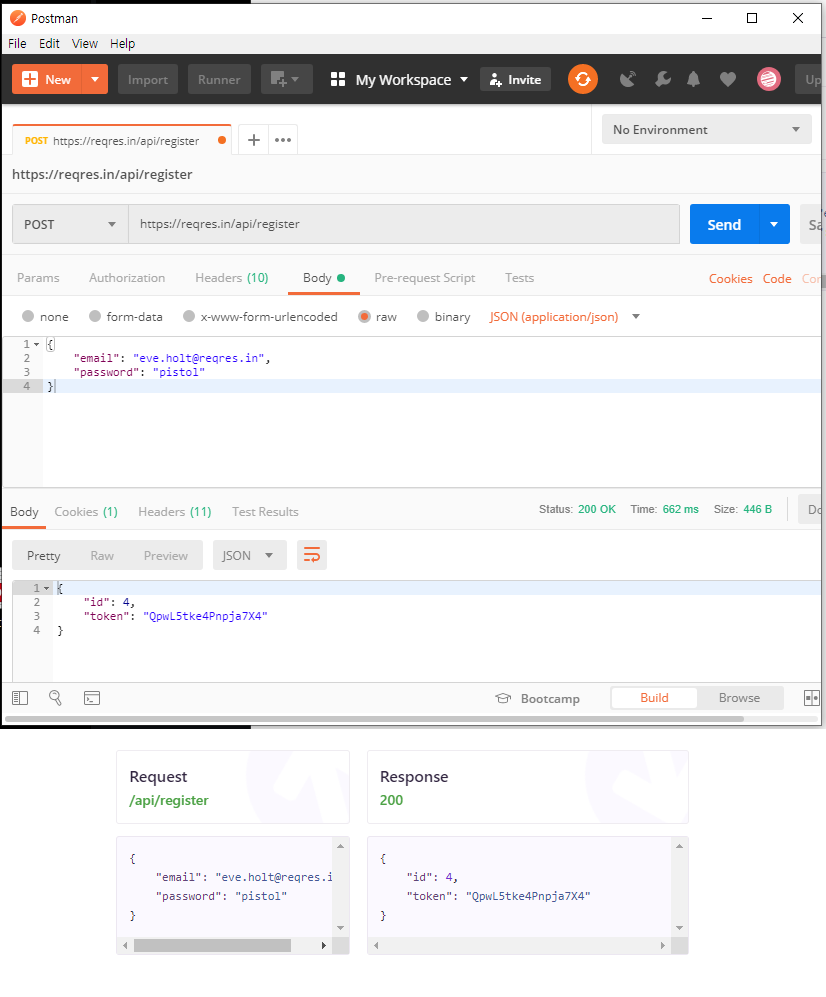Expand the Send button dropdown arrow
826x997 pixels.
774,224
